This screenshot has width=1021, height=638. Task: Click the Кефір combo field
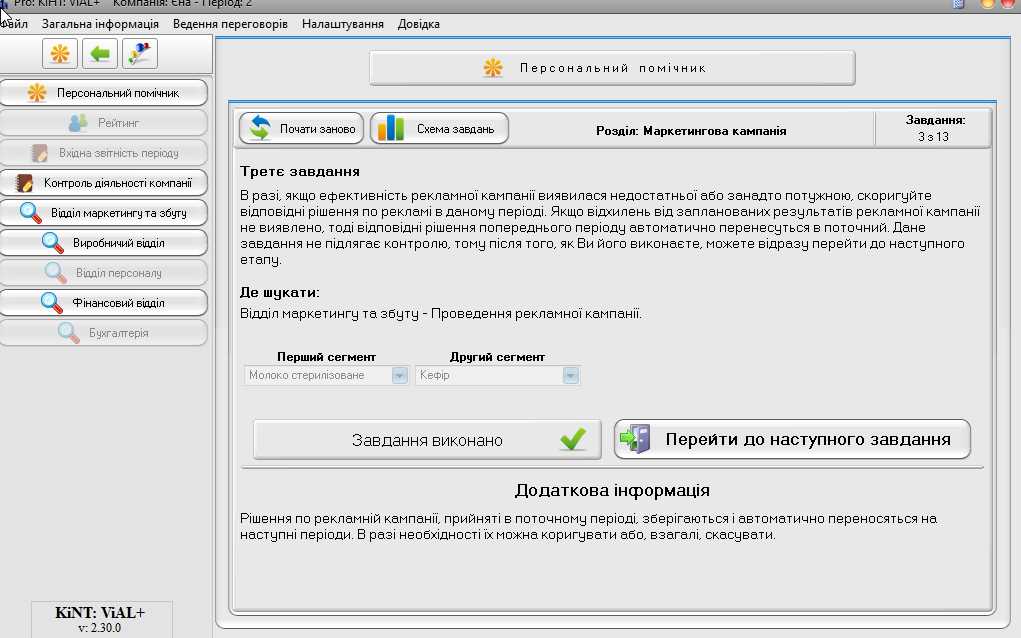coord(497,375)
